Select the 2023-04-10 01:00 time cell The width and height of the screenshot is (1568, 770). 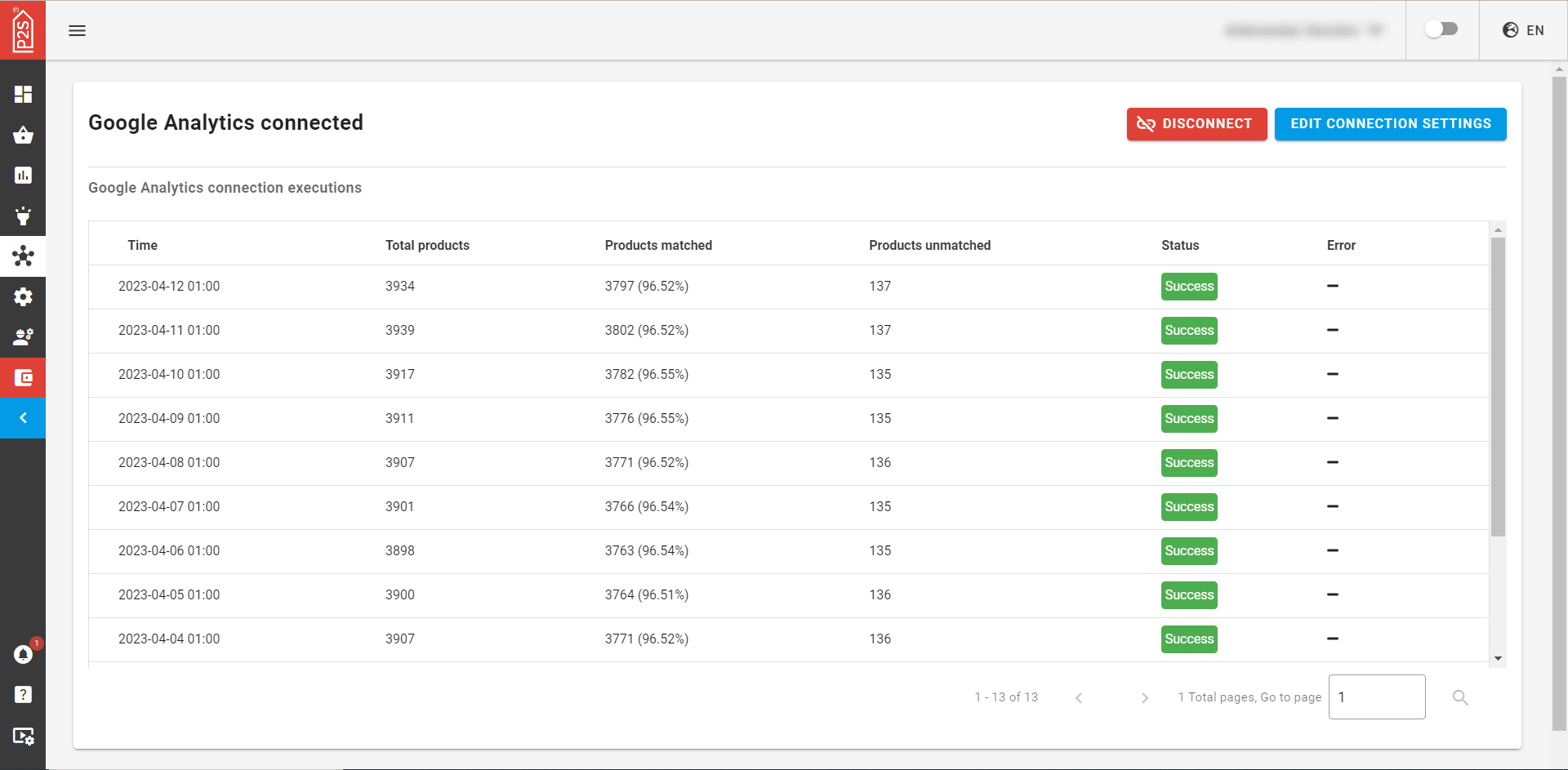(169, 375)
